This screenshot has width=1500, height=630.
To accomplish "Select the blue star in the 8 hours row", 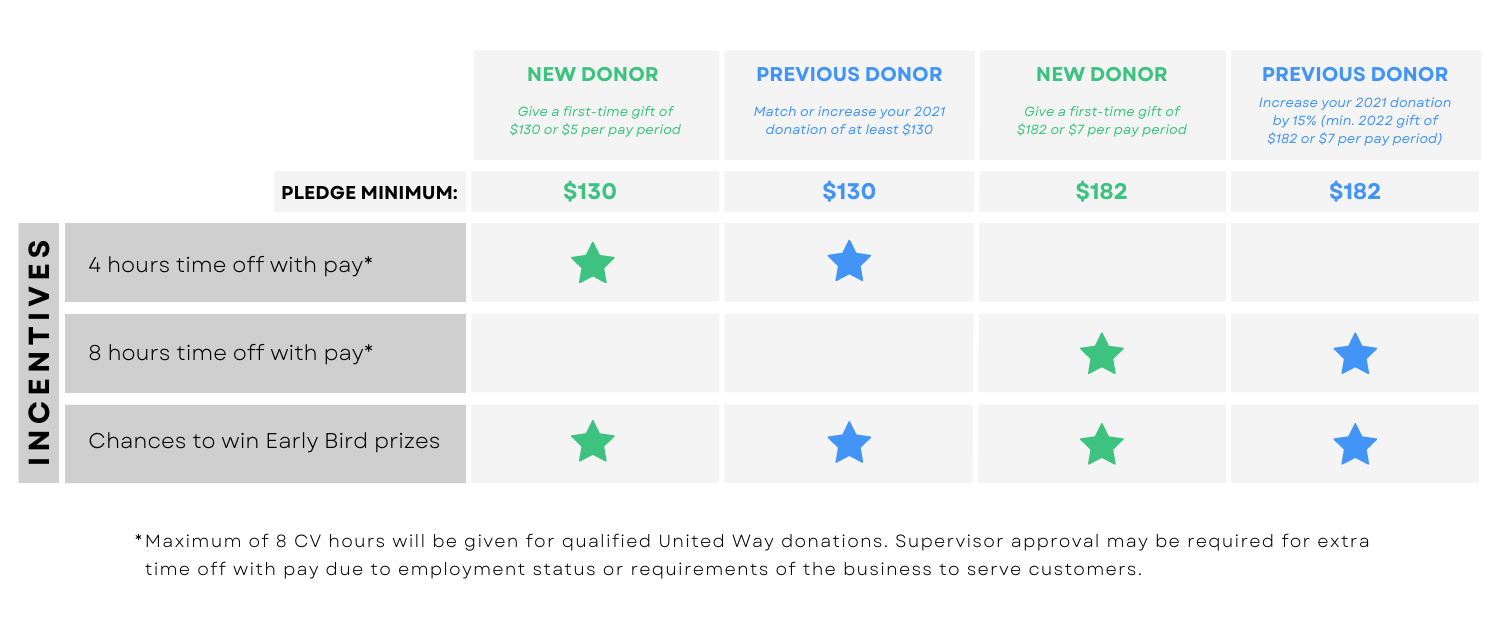I will coord(1355,354).
